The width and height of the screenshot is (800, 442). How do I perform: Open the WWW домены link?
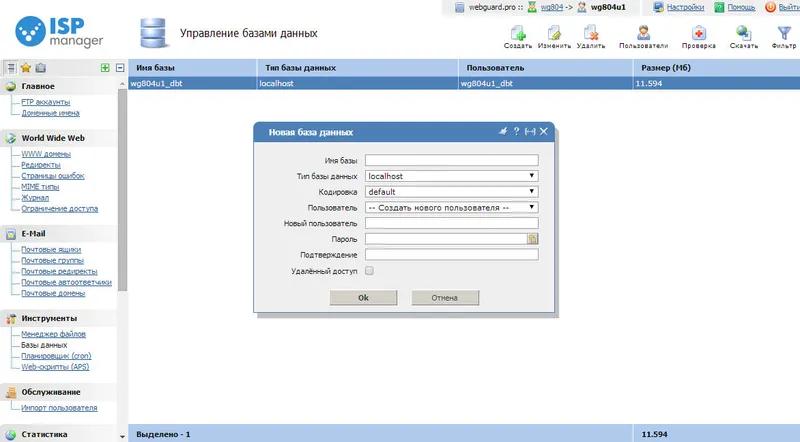point(46,154)
